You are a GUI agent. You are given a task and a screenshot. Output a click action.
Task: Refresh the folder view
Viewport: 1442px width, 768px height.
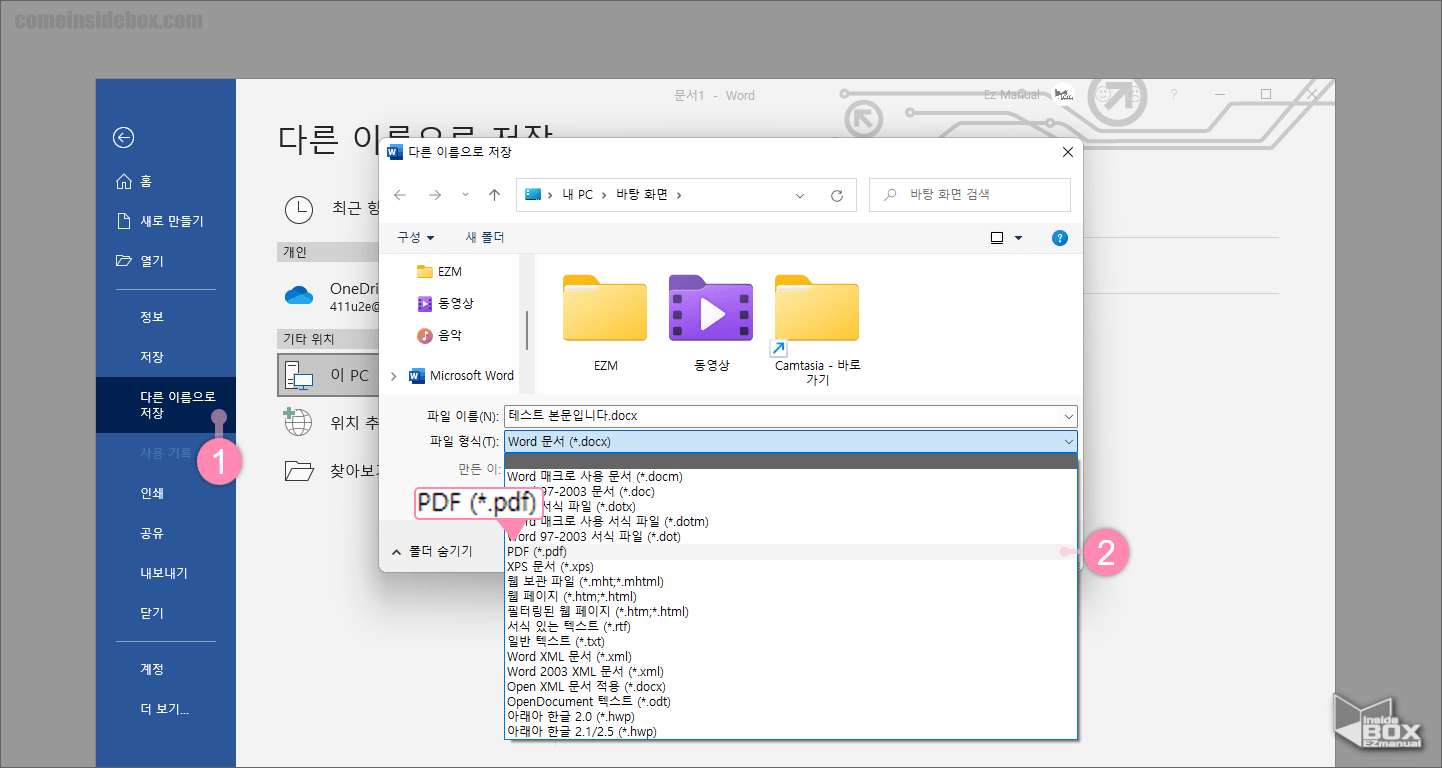[837, 195]
